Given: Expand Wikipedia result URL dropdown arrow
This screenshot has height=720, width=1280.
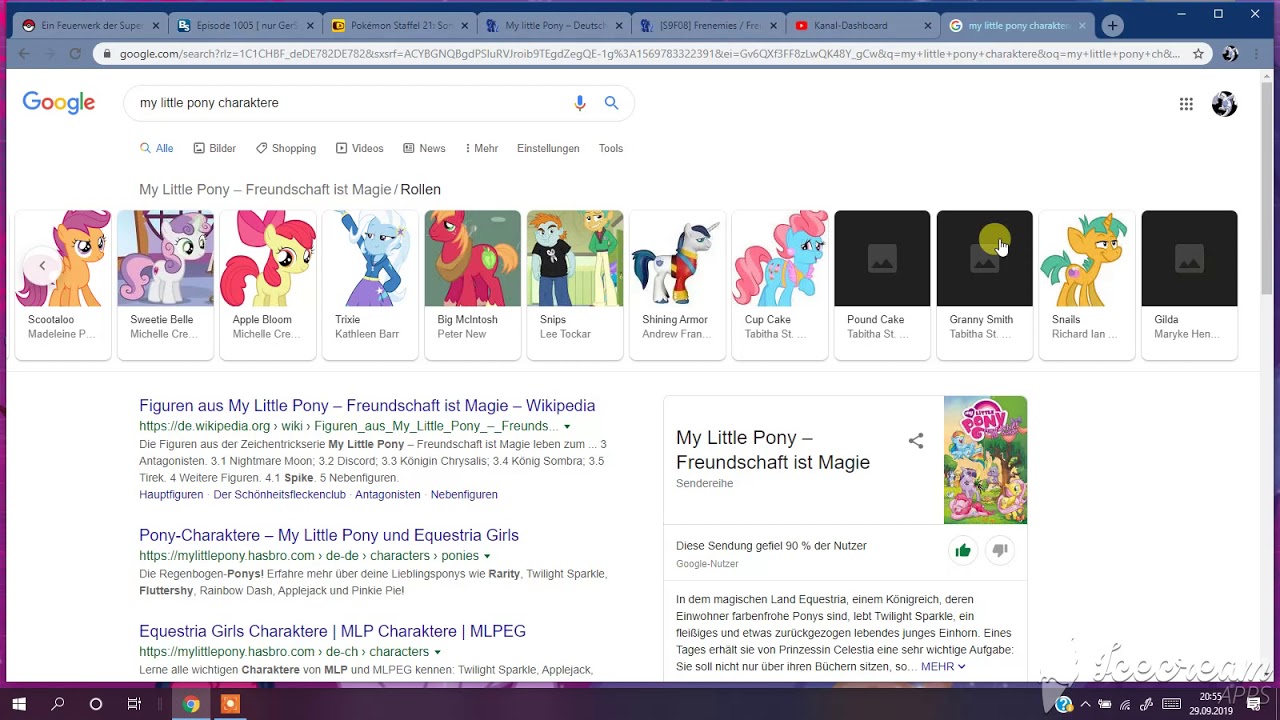Looking at the screenshot, I should tap(567, 427).
